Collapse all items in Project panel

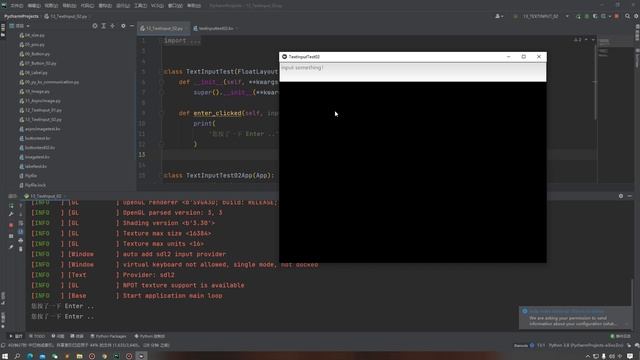pos(113,26)
